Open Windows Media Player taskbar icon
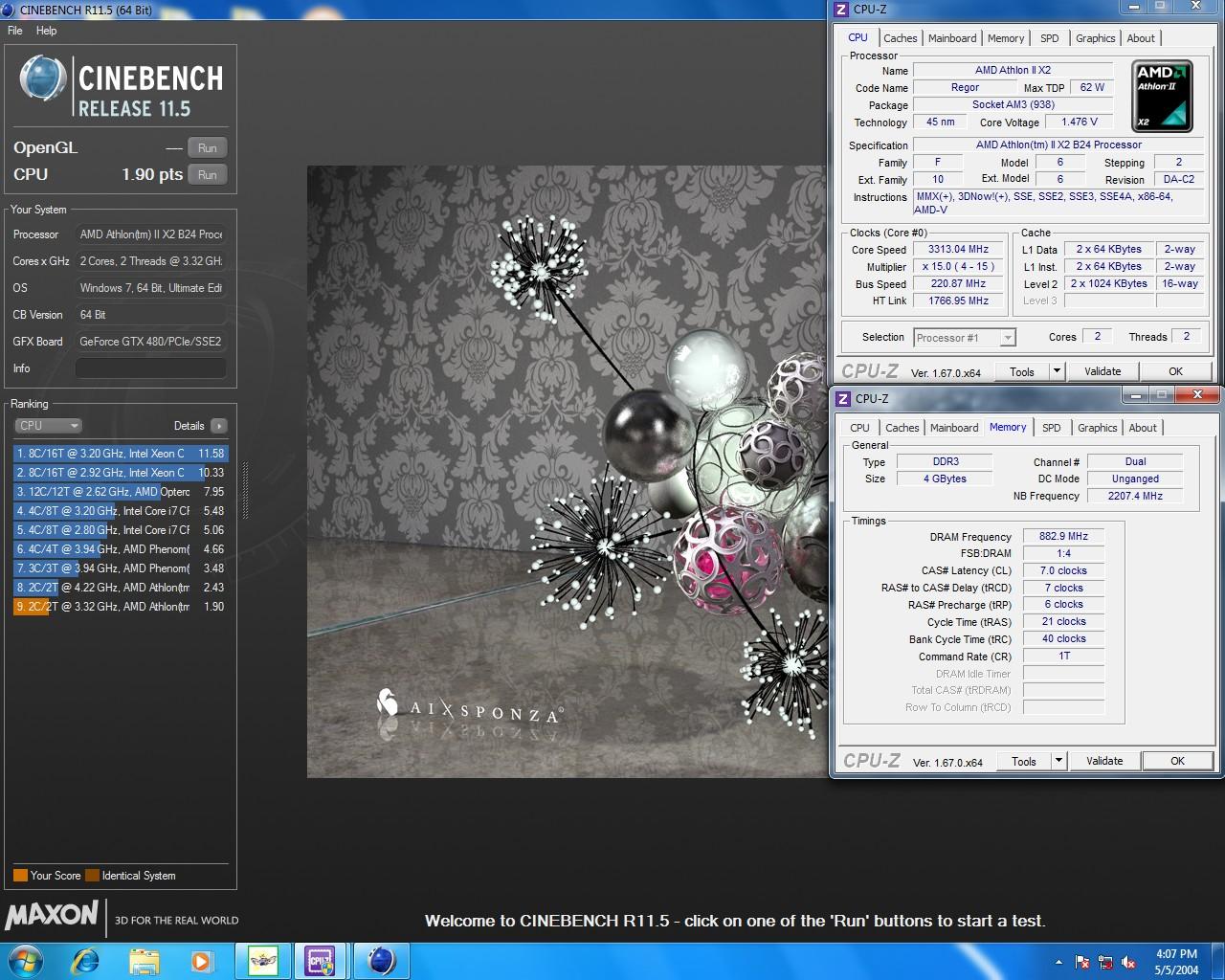The image size is (1225, 980). 202,961
